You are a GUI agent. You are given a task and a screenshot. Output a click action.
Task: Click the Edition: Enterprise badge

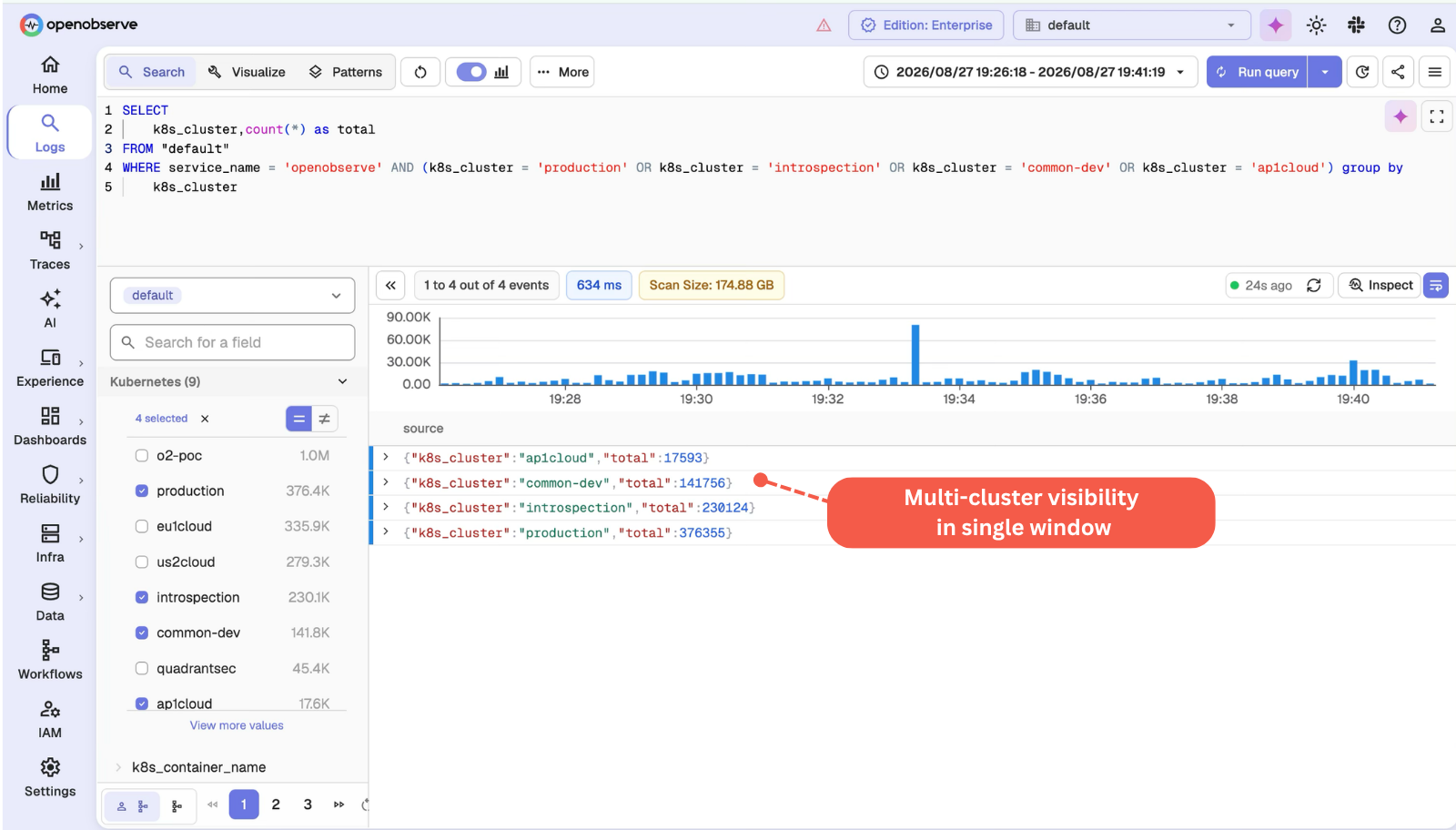[926, 25]
